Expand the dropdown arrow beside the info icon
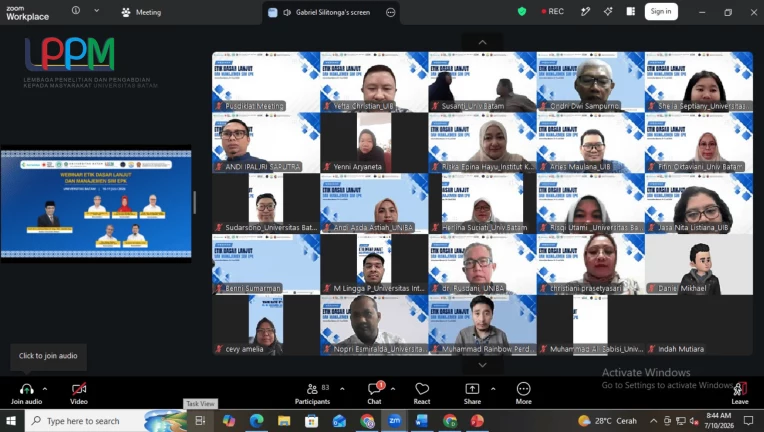The image size is (764, 432). [96, 10]
